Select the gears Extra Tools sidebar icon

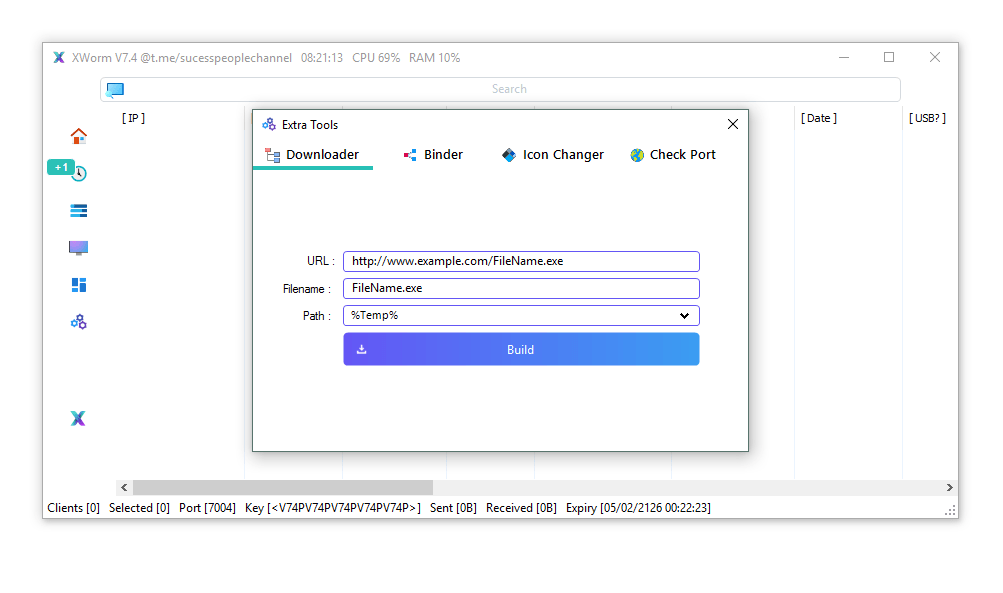(78, 321)
